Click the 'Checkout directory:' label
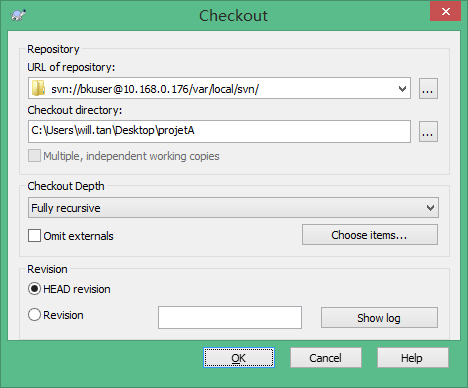Viewport: 468px width, 388px height. click(75, 110)
